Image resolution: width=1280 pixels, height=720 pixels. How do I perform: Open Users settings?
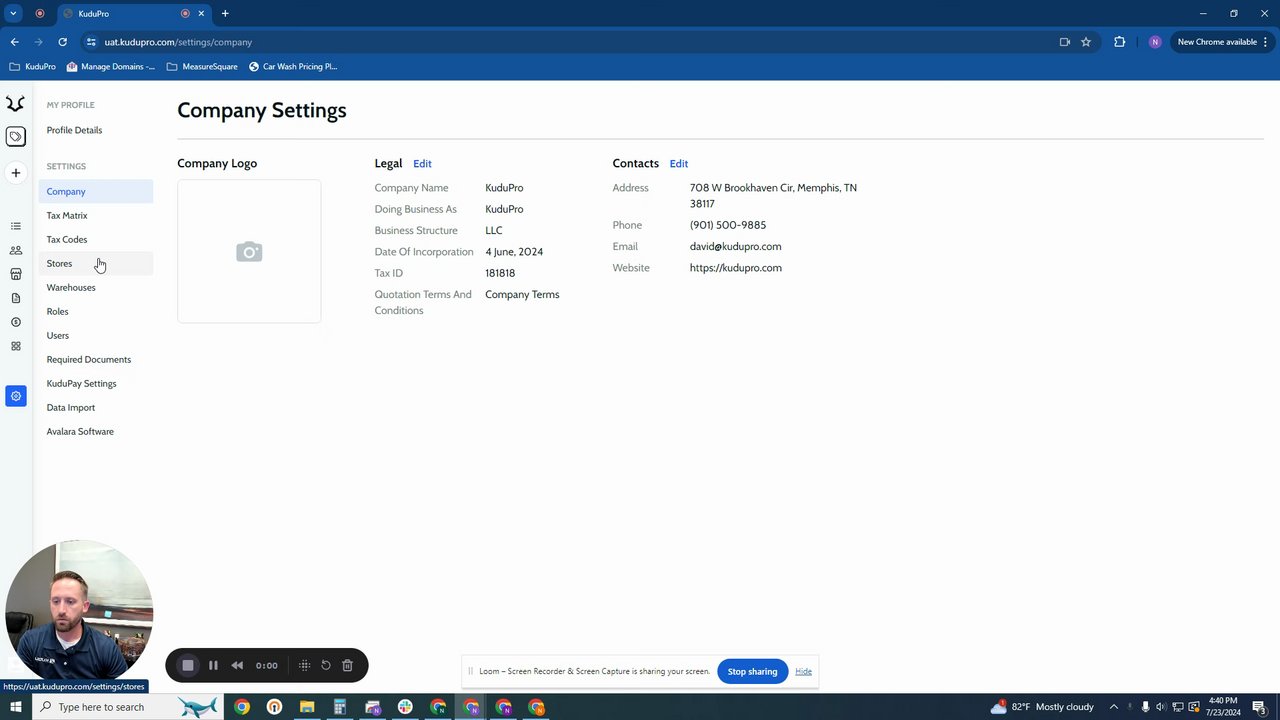(57, 335)
